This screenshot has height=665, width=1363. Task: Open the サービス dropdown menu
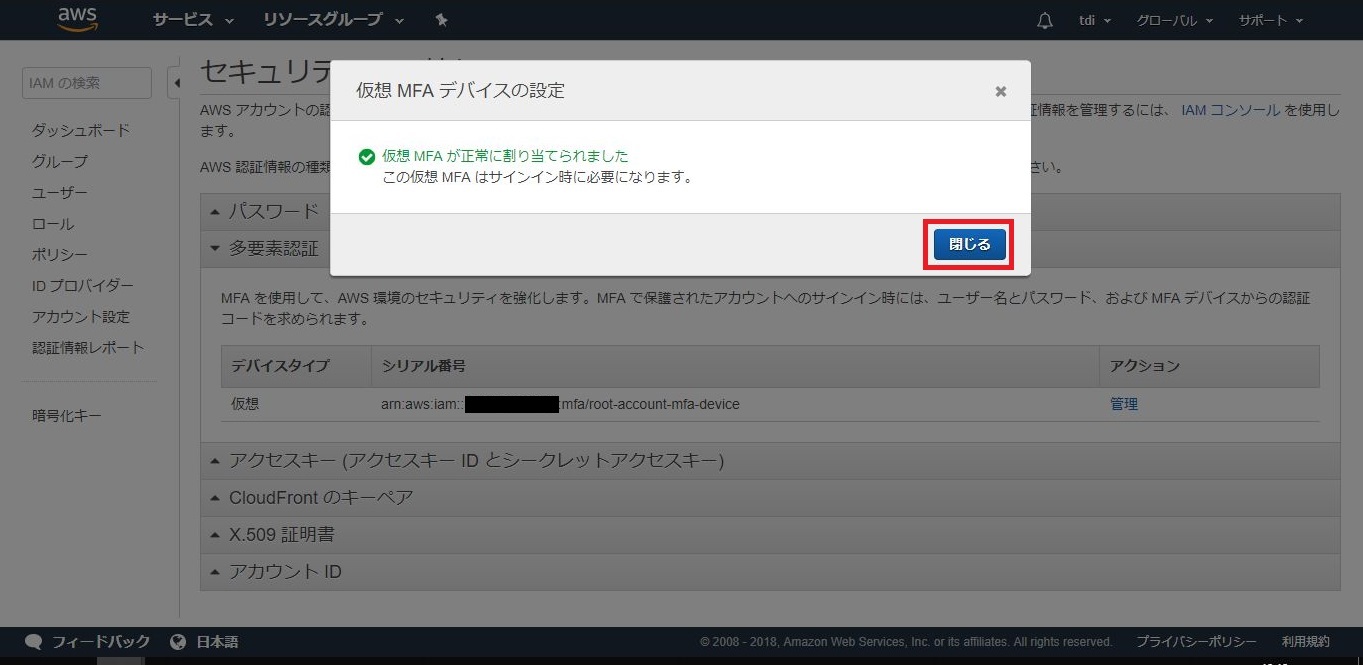[193, 20]
